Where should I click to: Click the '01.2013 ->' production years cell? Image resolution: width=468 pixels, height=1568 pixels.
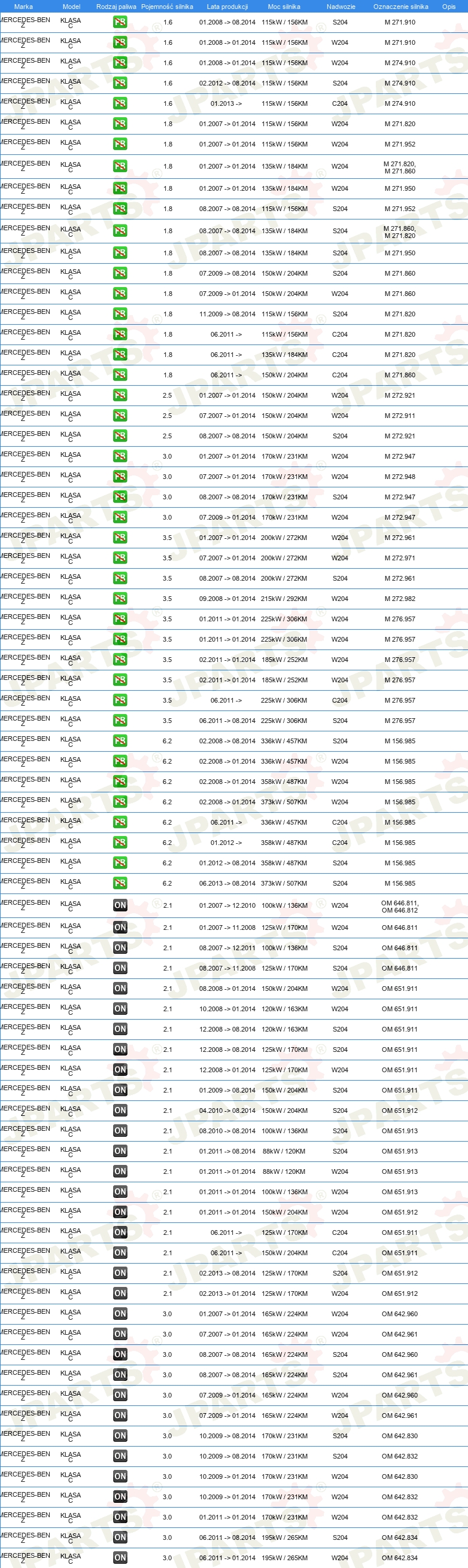226,103
